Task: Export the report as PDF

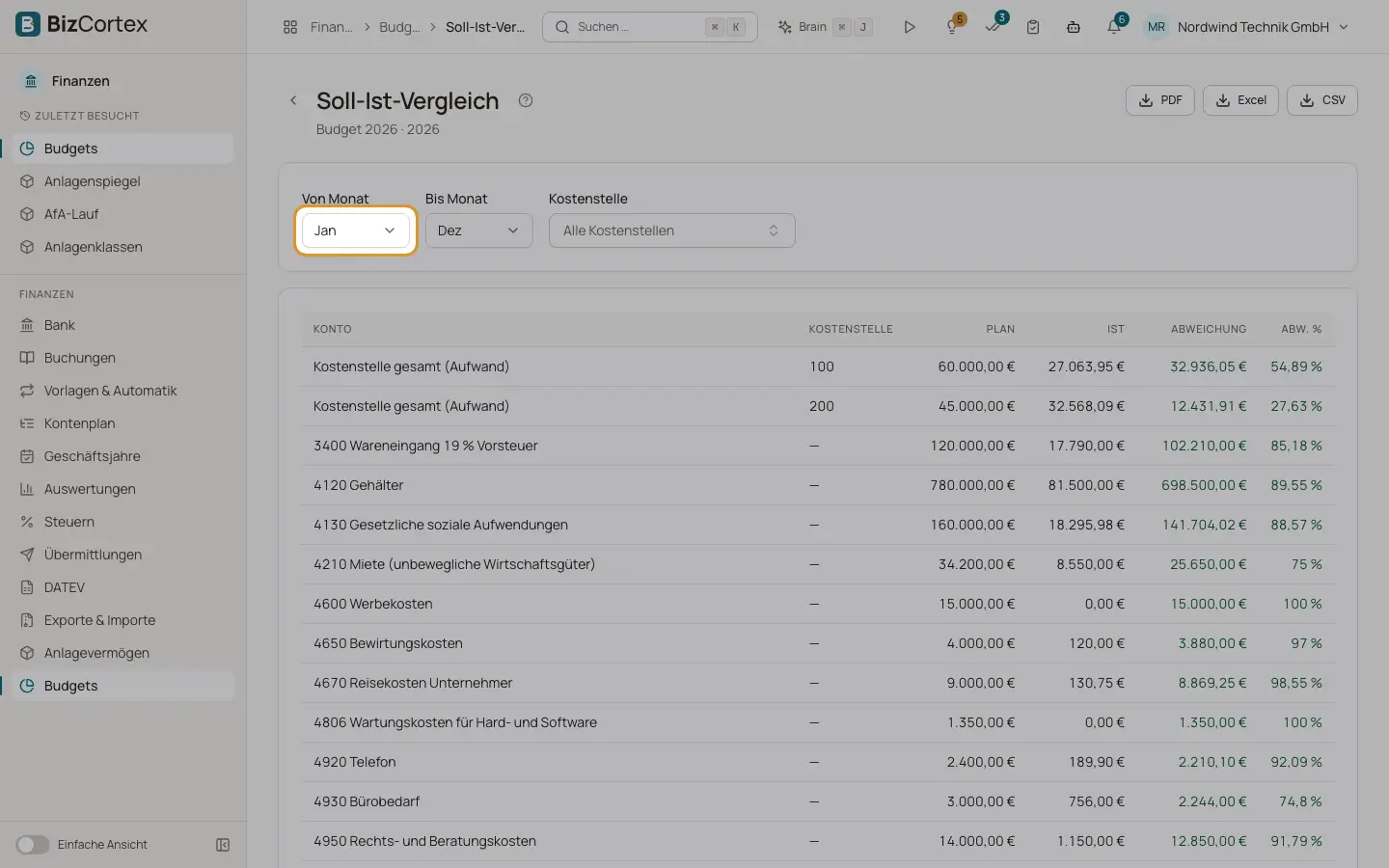Action: 1160,100
